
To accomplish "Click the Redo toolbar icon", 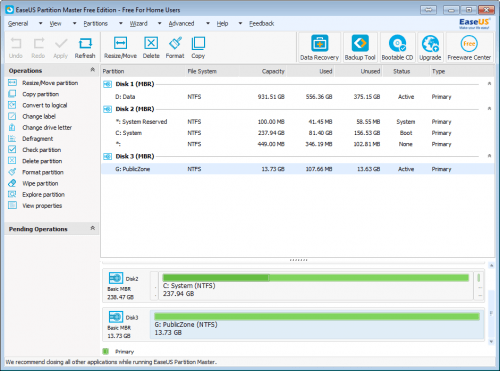I will click(39, 43).
